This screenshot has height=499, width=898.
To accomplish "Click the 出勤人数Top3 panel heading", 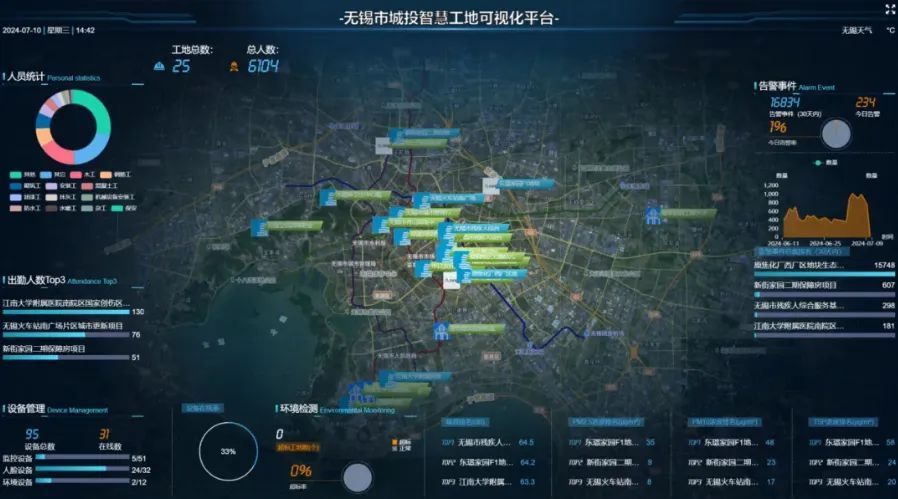I will (36, 280).
